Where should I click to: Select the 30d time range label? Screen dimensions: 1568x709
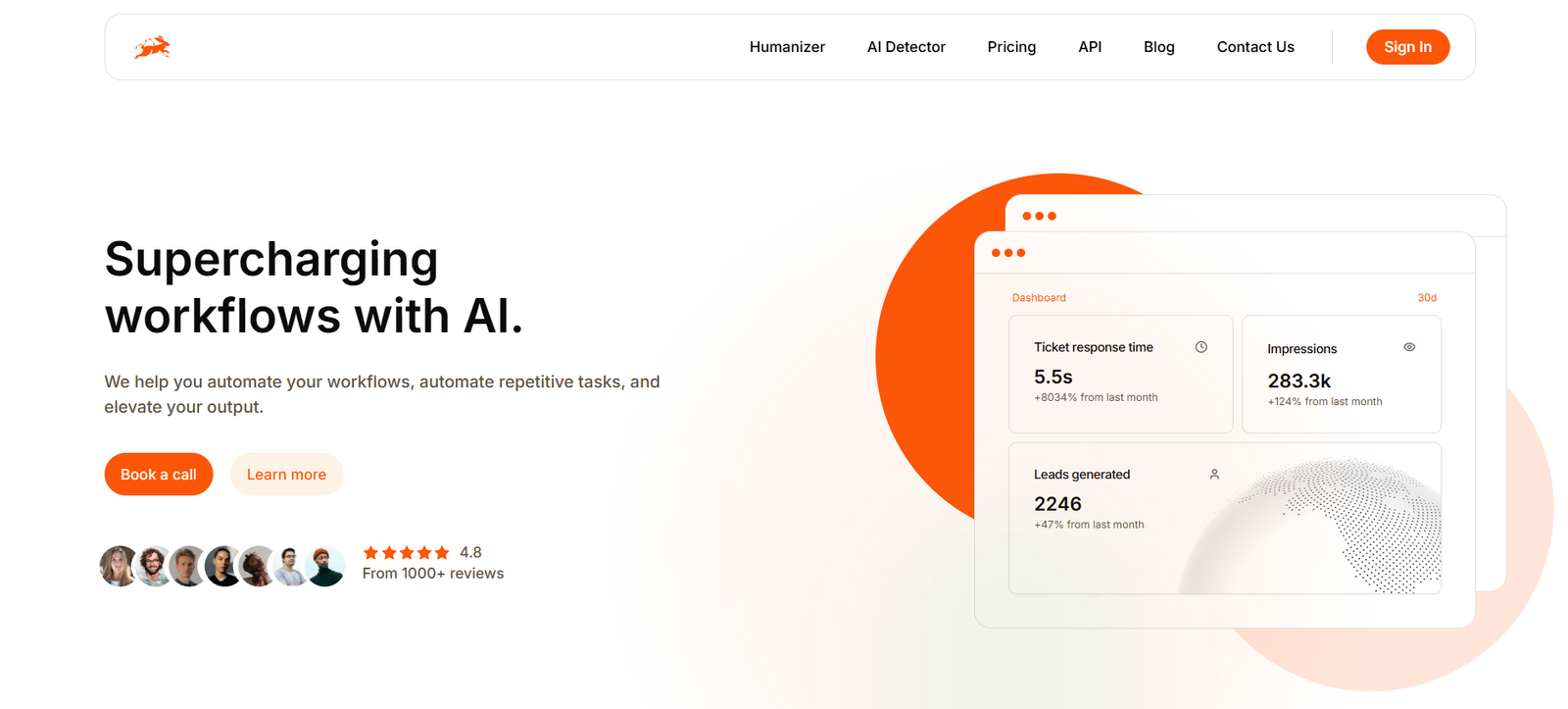pyautogui.click(x=1427, y=298)
